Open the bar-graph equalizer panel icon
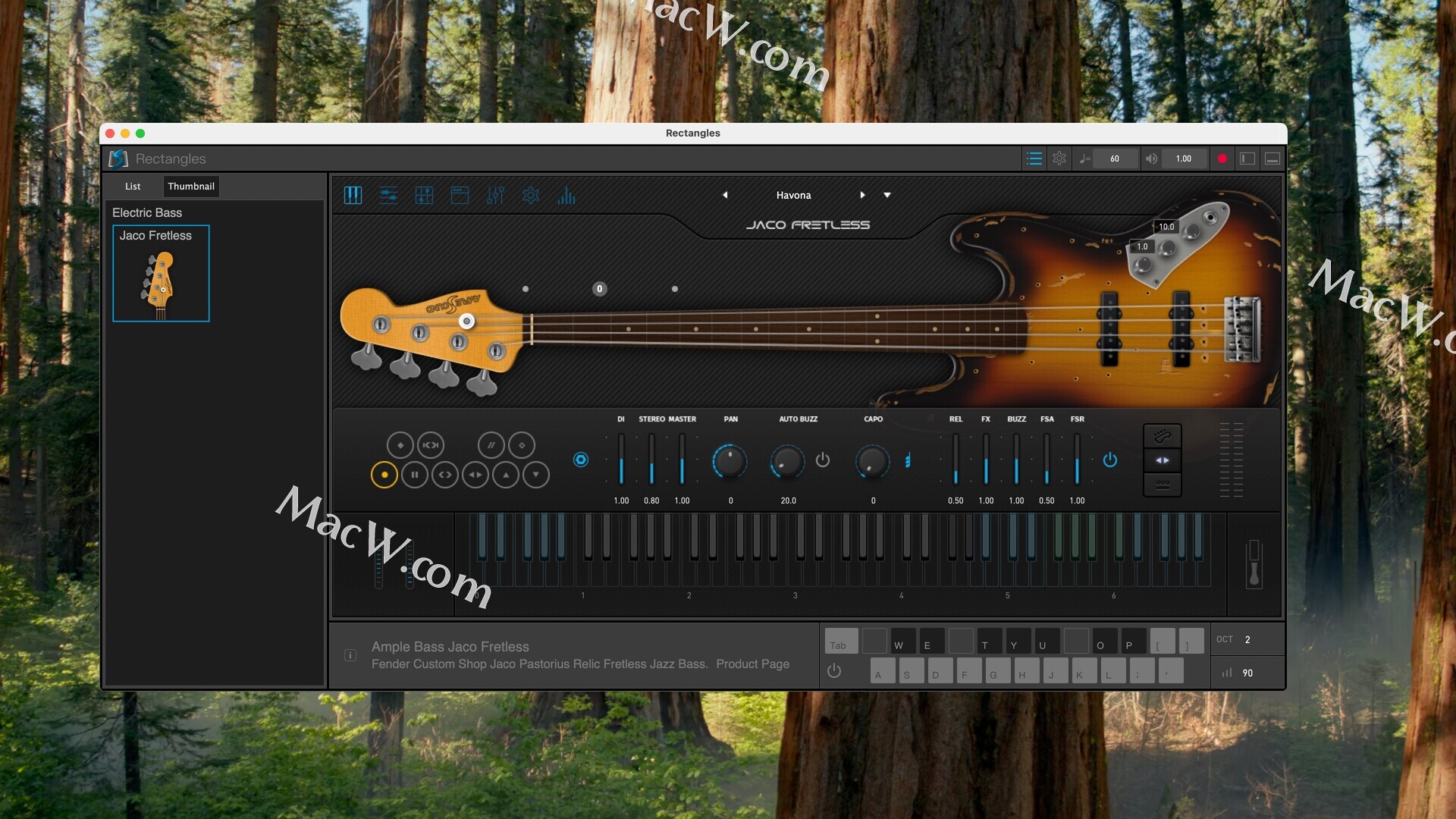Screen dimensions: 1456x819 click(566, 196)
